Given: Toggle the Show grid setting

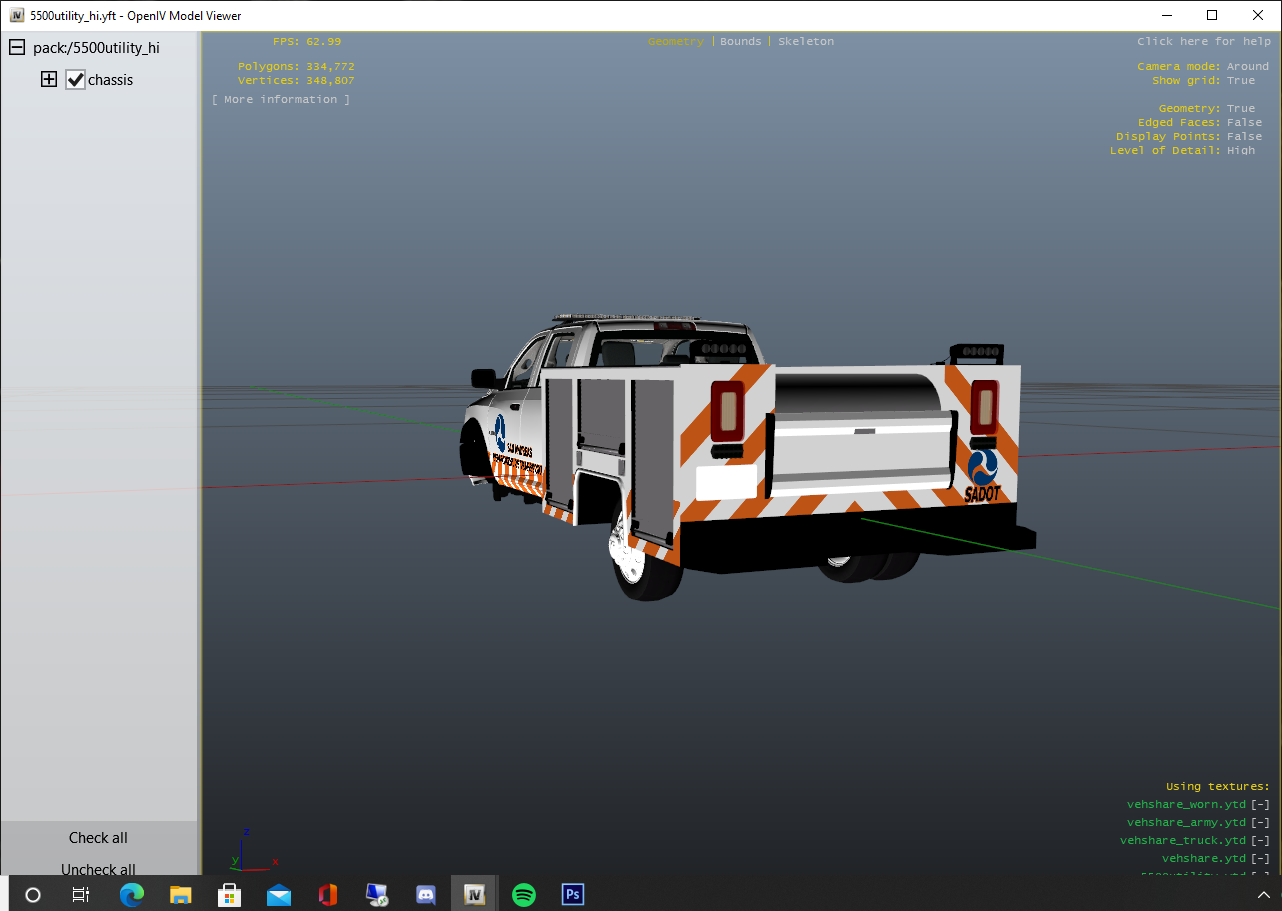Looking at the screenshot, I should (x=1240, y=80).
